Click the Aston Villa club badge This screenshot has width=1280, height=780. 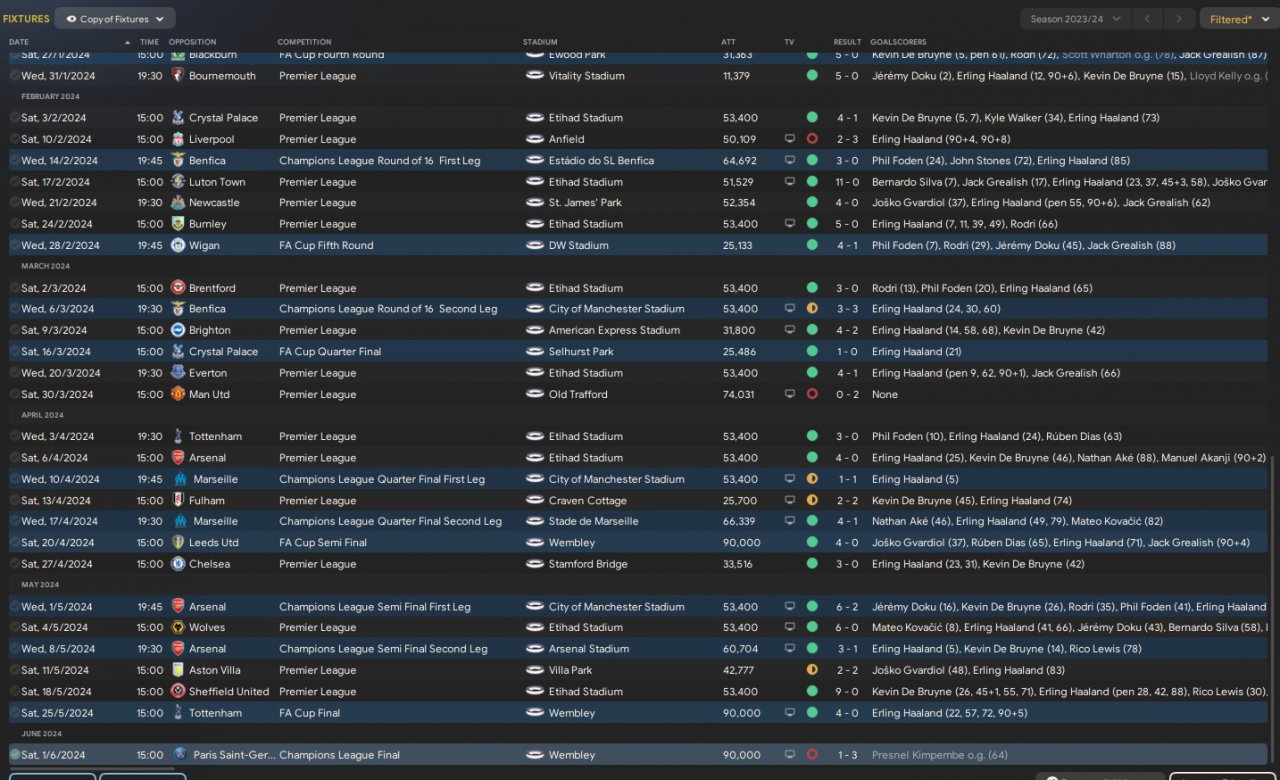coord(178,670)
